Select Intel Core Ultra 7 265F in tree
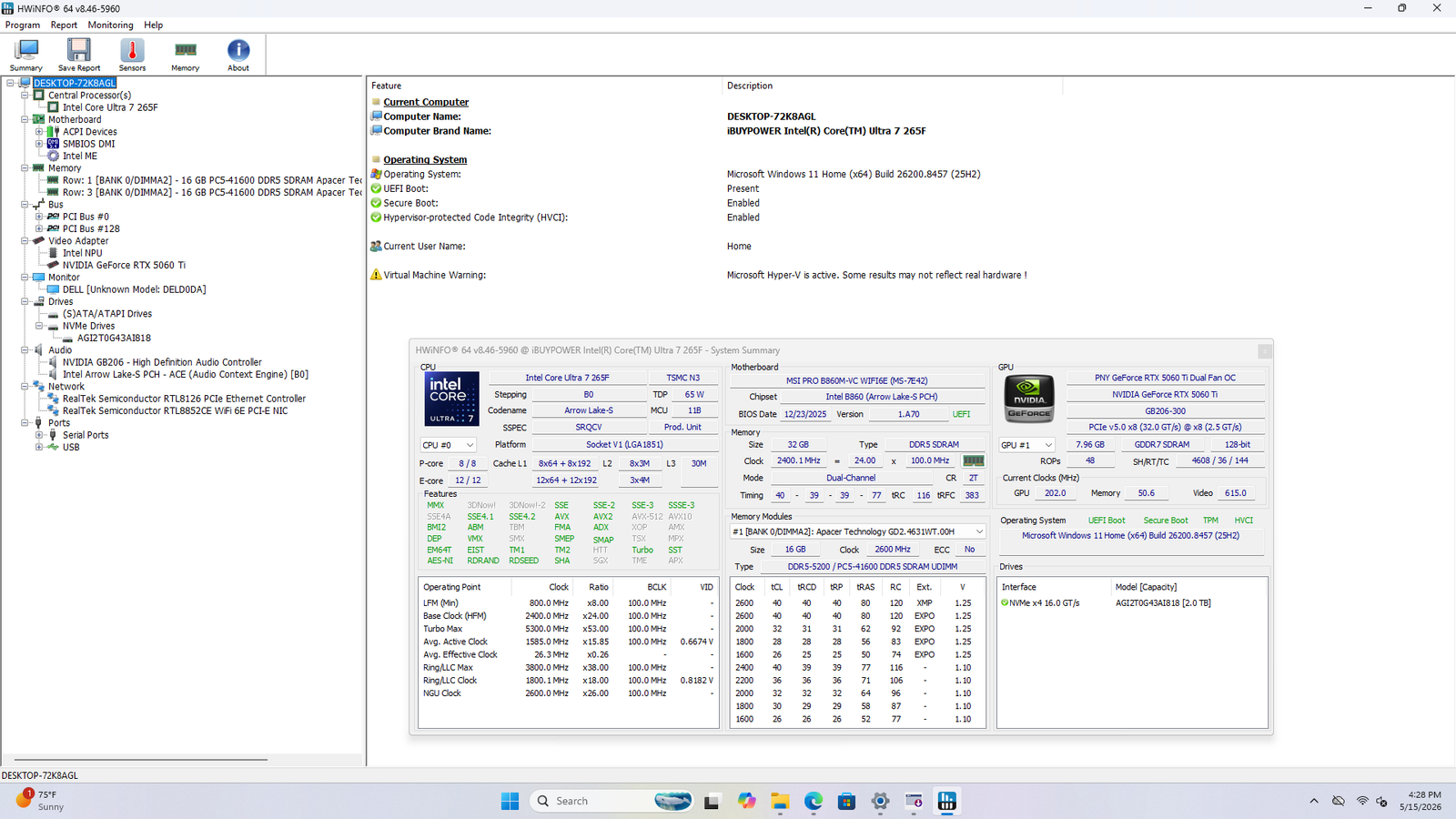1456x819 pixels. (x=110, y=107)
